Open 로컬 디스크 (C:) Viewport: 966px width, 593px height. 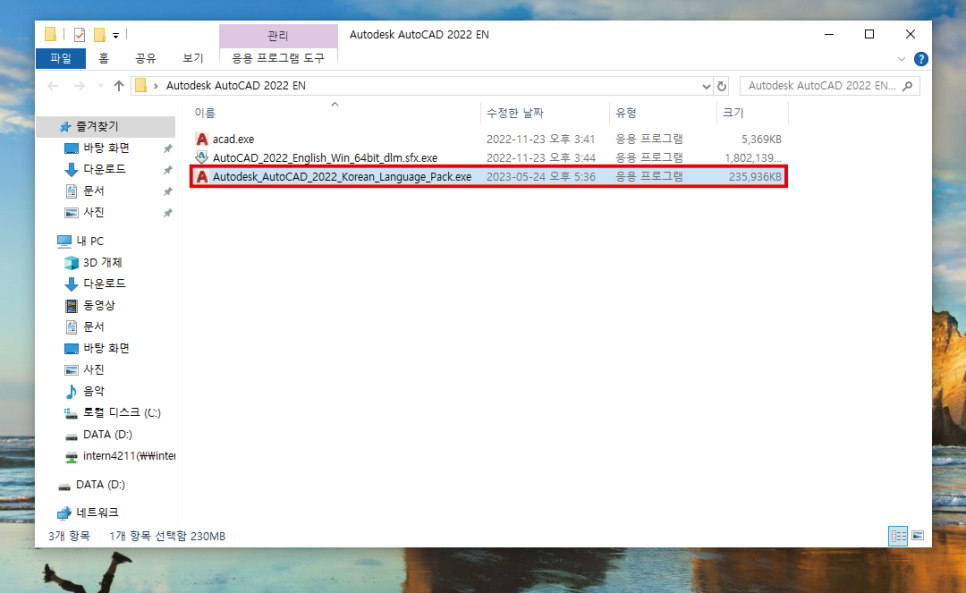[121, 413]
